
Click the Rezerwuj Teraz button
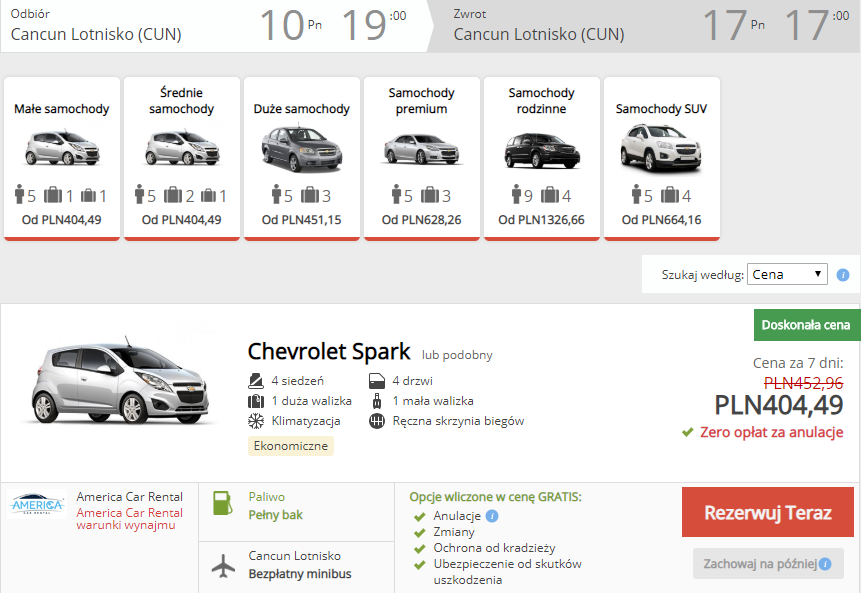pos(768,512)
